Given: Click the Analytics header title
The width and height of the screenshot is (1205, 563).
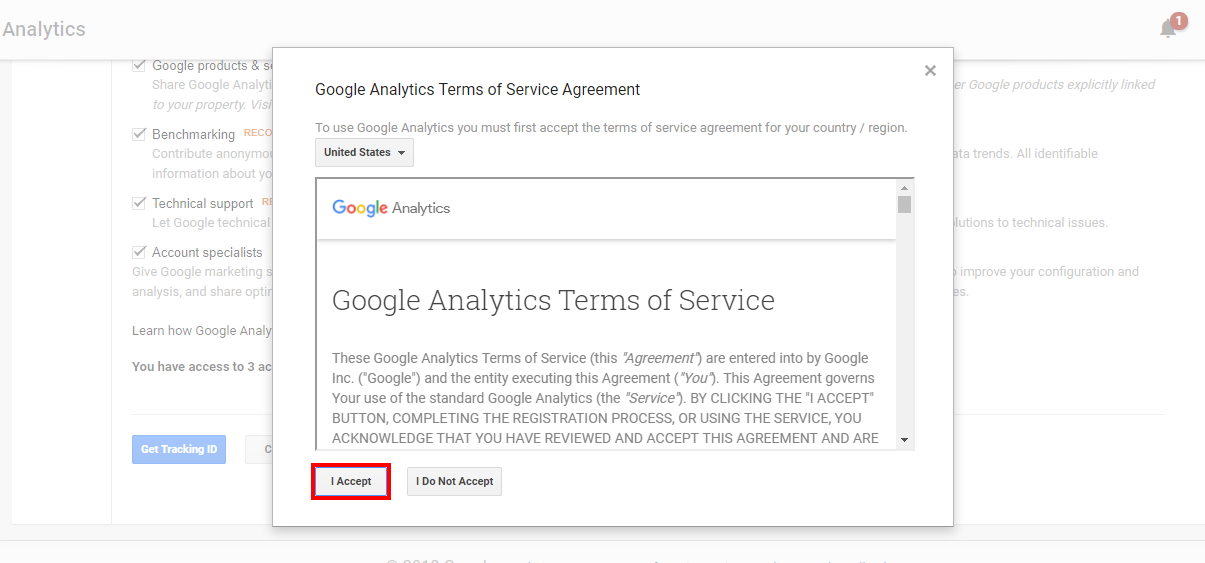Looking at the screenshot, I should (44, 29).
